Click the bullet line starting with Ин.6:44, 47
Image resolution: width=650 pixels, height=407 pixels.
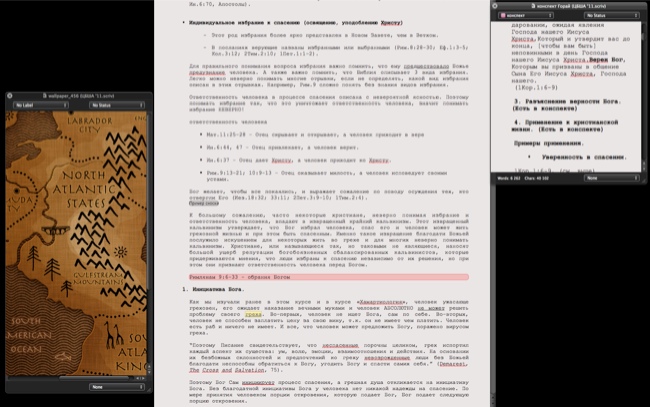click(x=282, y=148)
